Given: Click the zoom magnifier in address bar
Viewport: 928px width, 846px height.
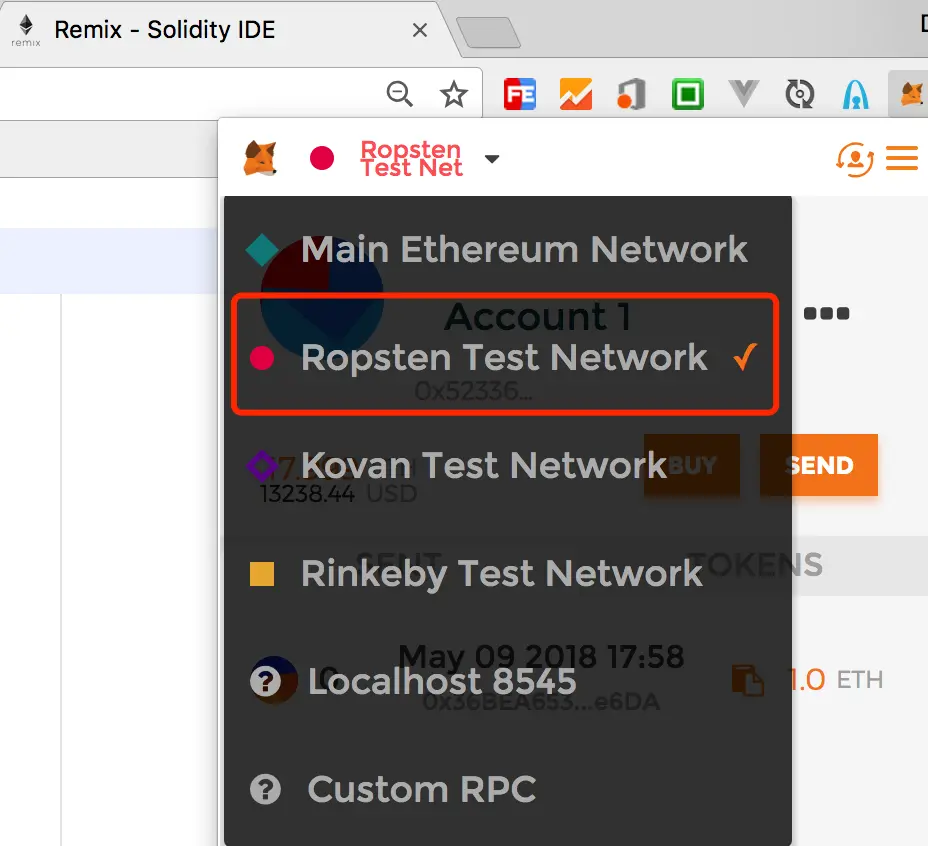Looking at the screenshot, I should pyautogui.click(x=399, y=94).
